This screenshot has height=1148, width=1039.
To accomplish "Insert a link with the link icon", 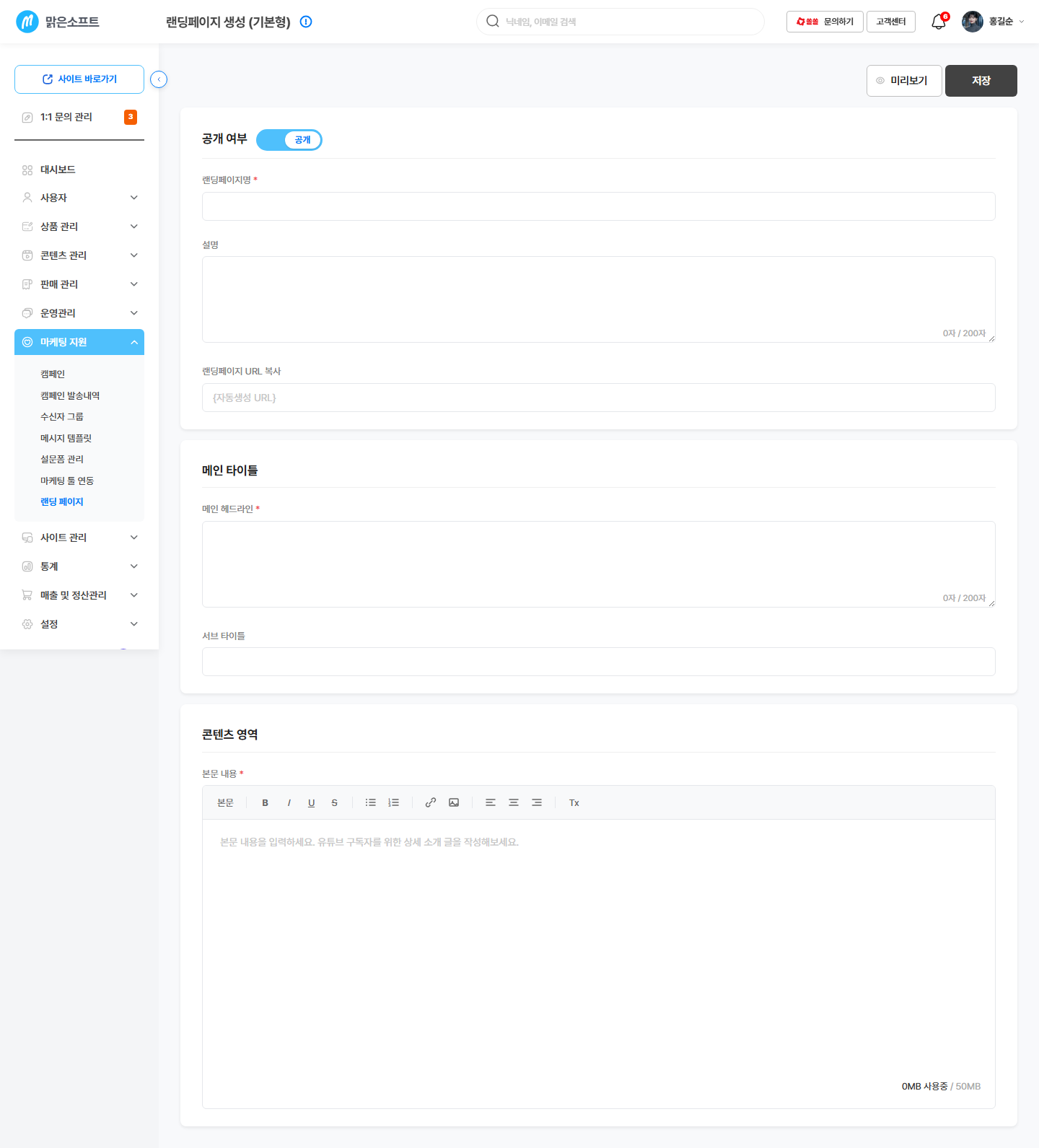I will [x=431, y=802].
